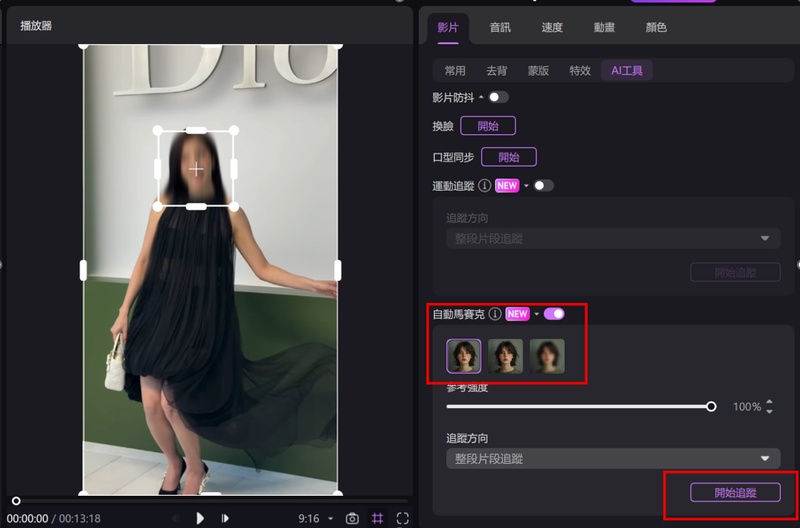Screen dimensions: 800x528
Task: Toggle the 影片防抖 switch
Action: 498,97
